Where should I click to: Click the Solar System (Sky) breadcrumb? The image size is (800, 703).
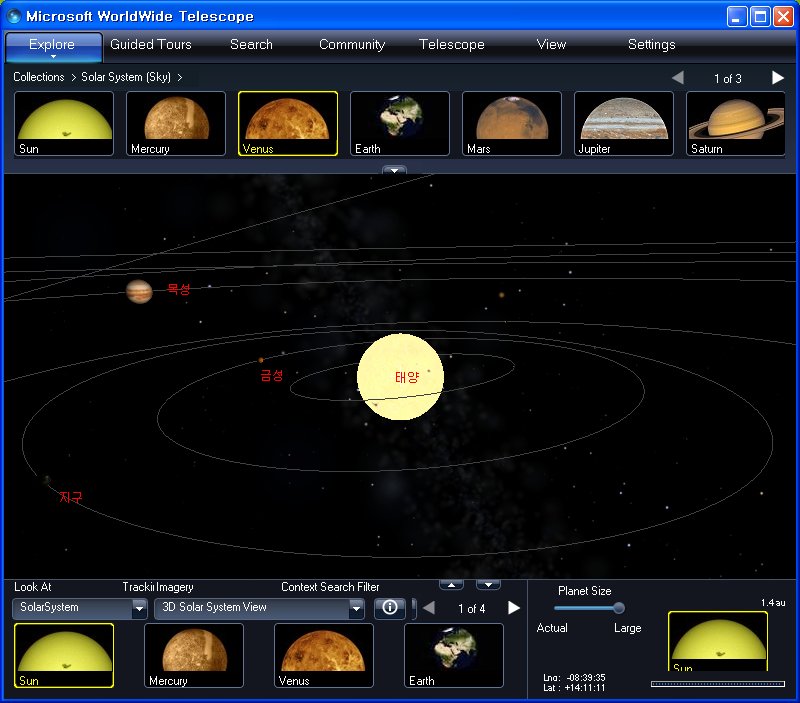click(x=126, y=77)
